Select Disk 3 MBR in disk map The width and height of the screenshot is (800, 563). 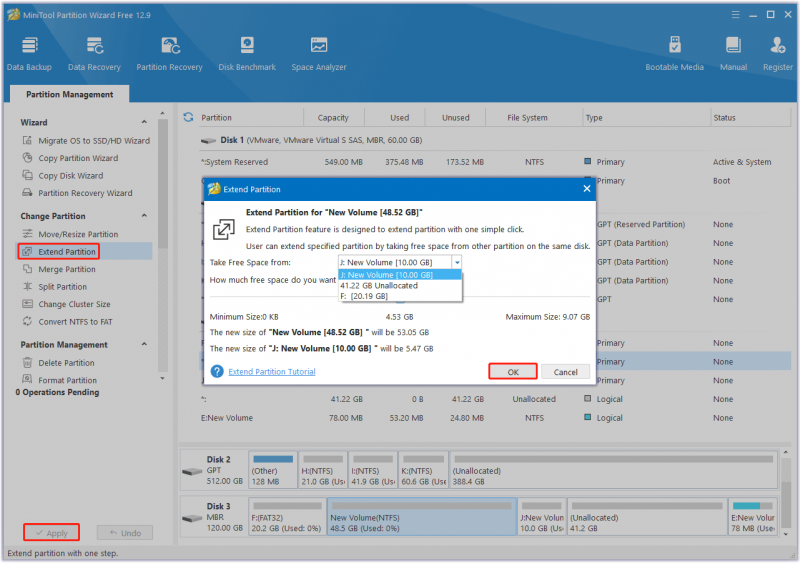click(214, 517)
